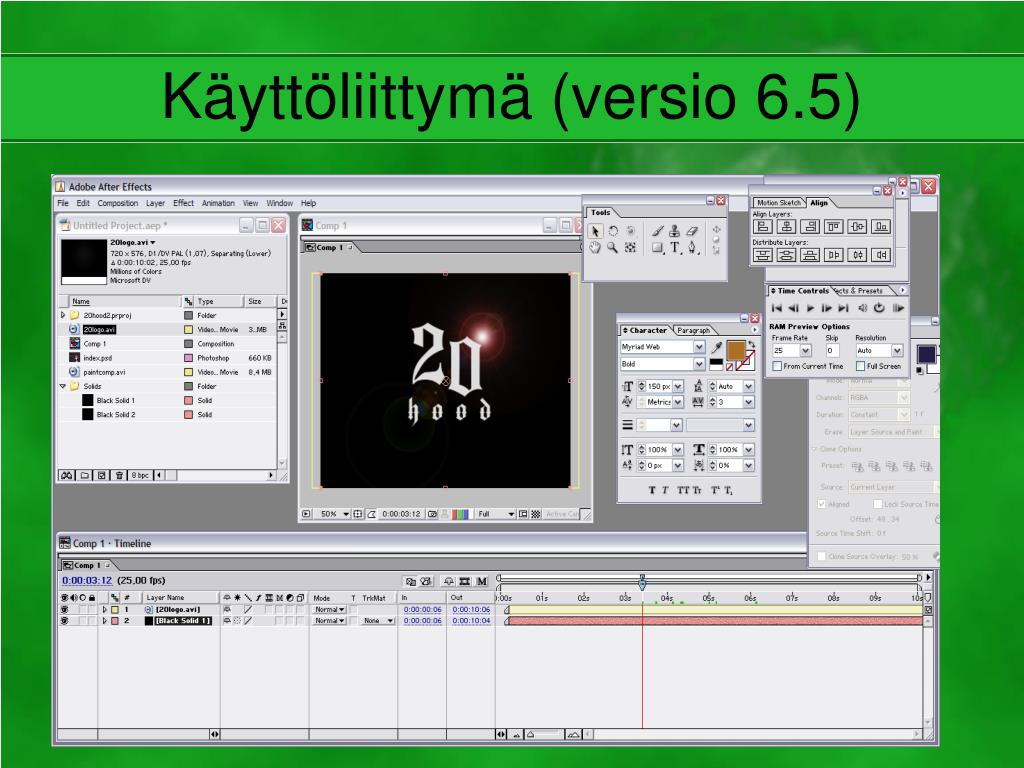The image size is (1024, 768).
Task: Click Out point 0:00:10:06 of layer 1
Action: 472,609
